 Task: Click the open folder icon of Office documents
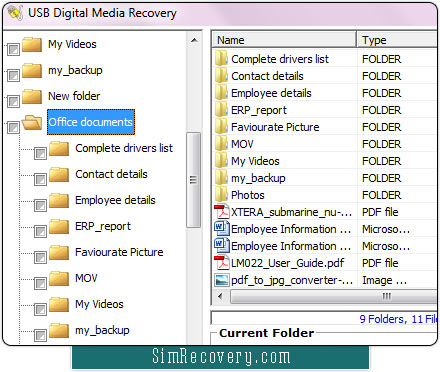click(x=32, y=122)
